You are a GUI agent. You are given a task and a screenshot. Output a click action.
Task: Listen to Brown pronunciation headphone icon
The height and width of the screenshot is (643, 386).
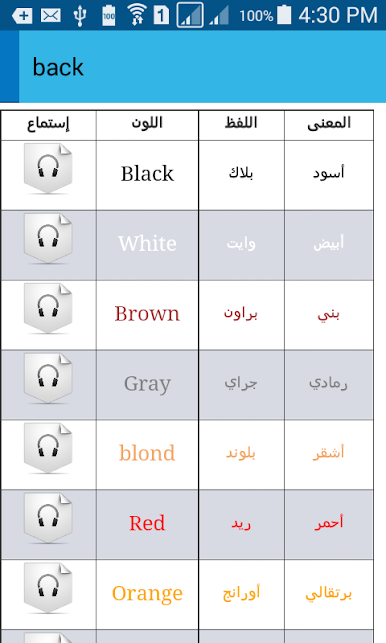48,308
